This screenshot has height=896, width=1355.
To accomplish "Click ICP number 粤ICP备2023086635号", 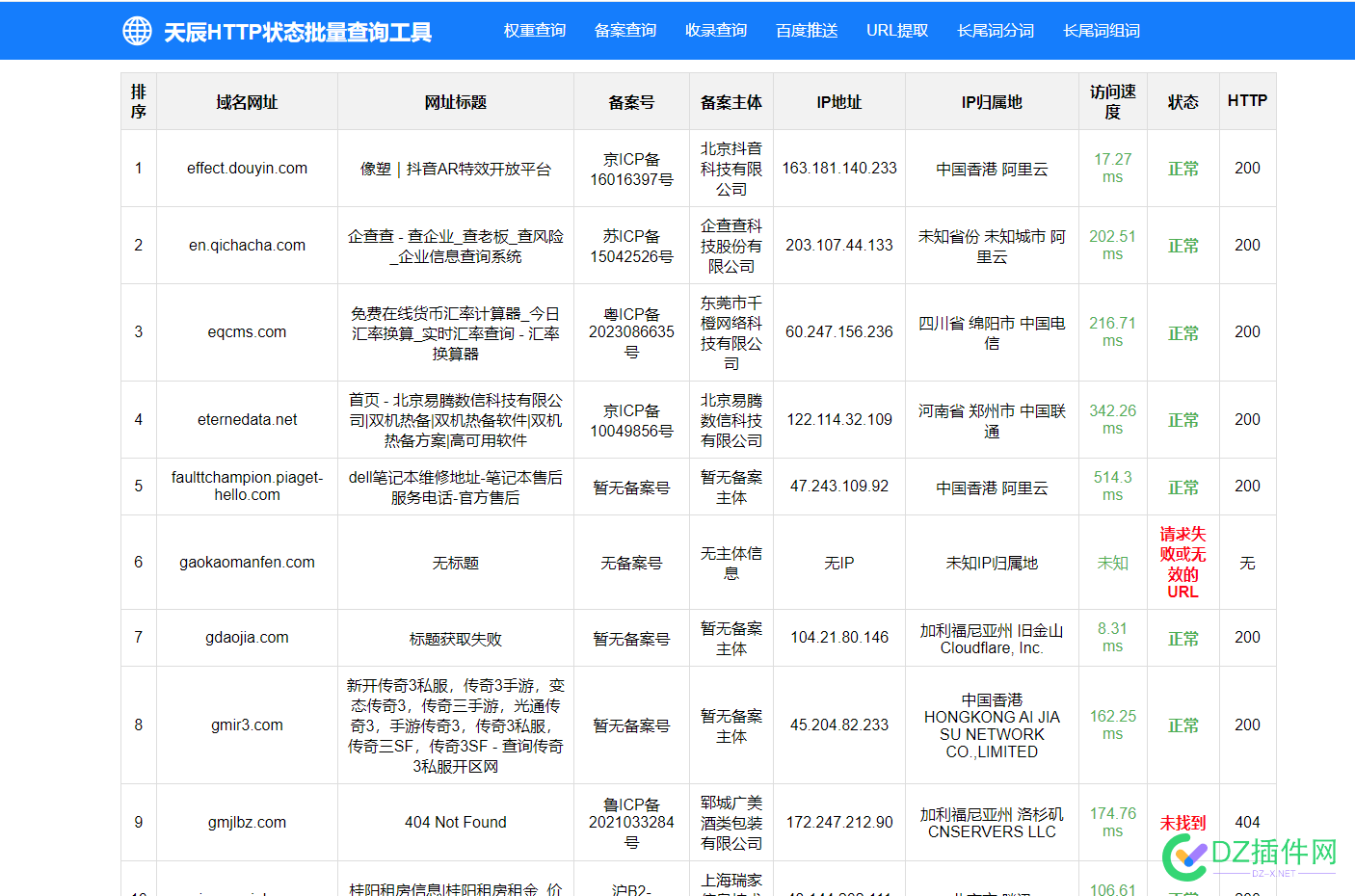I will tap(631, 332).
